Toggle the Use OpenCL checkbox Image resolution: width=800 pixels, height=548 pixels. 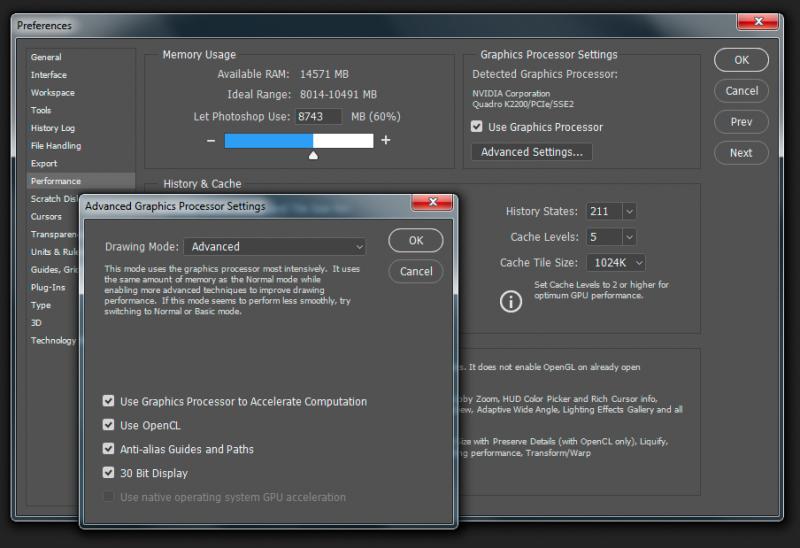click(108, 425)
